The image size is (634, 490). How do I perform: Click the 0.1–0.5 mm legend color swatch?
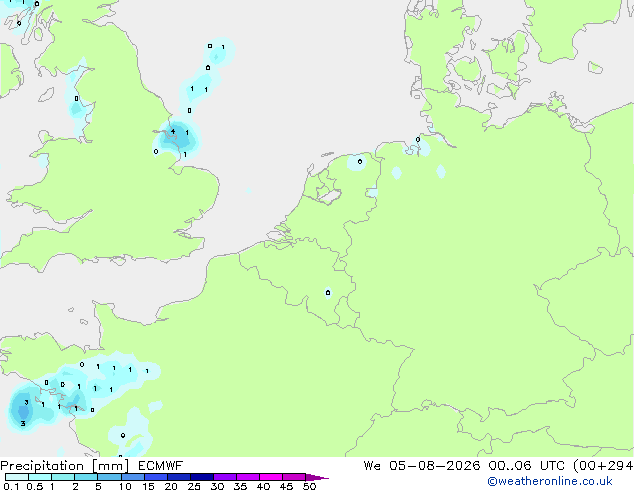point(17,477)
